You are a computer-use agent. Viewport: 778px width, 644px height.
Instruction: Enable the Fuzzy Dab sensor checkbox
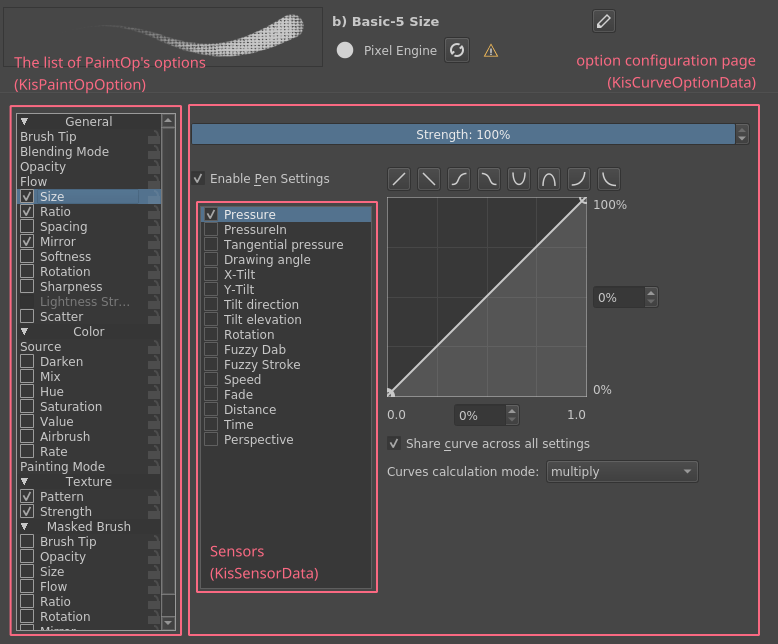tap(211, 349)
